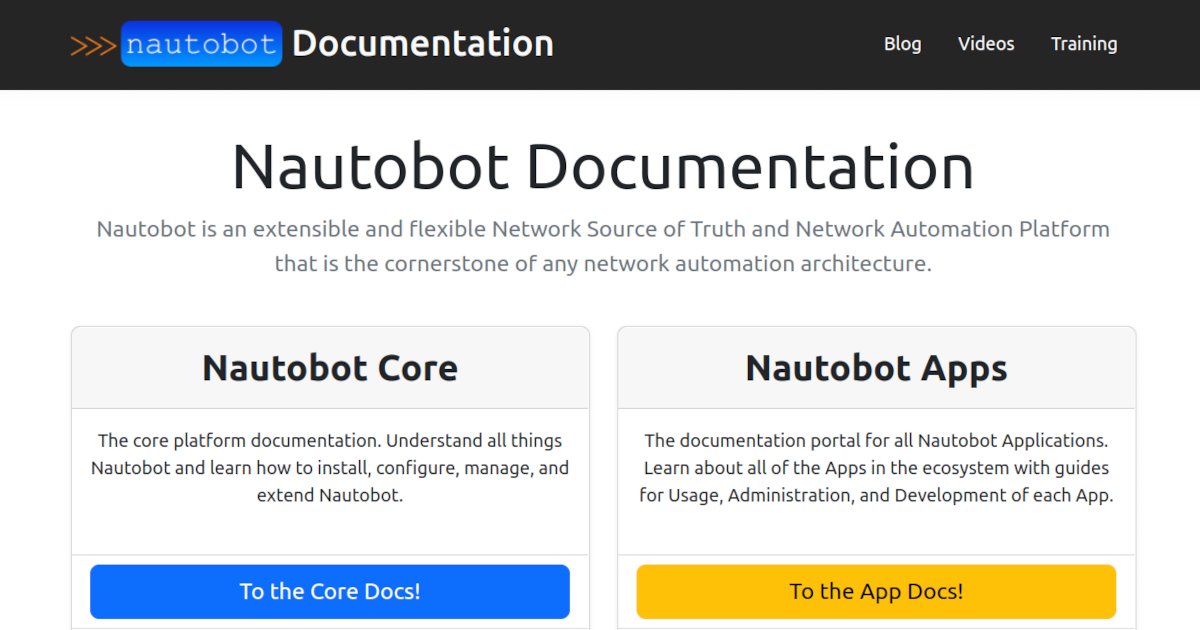The width and height of the screenshot is (1200, 630).
Task: Click the Nautobot Documentation main heading
Action: tap(603, 166)
